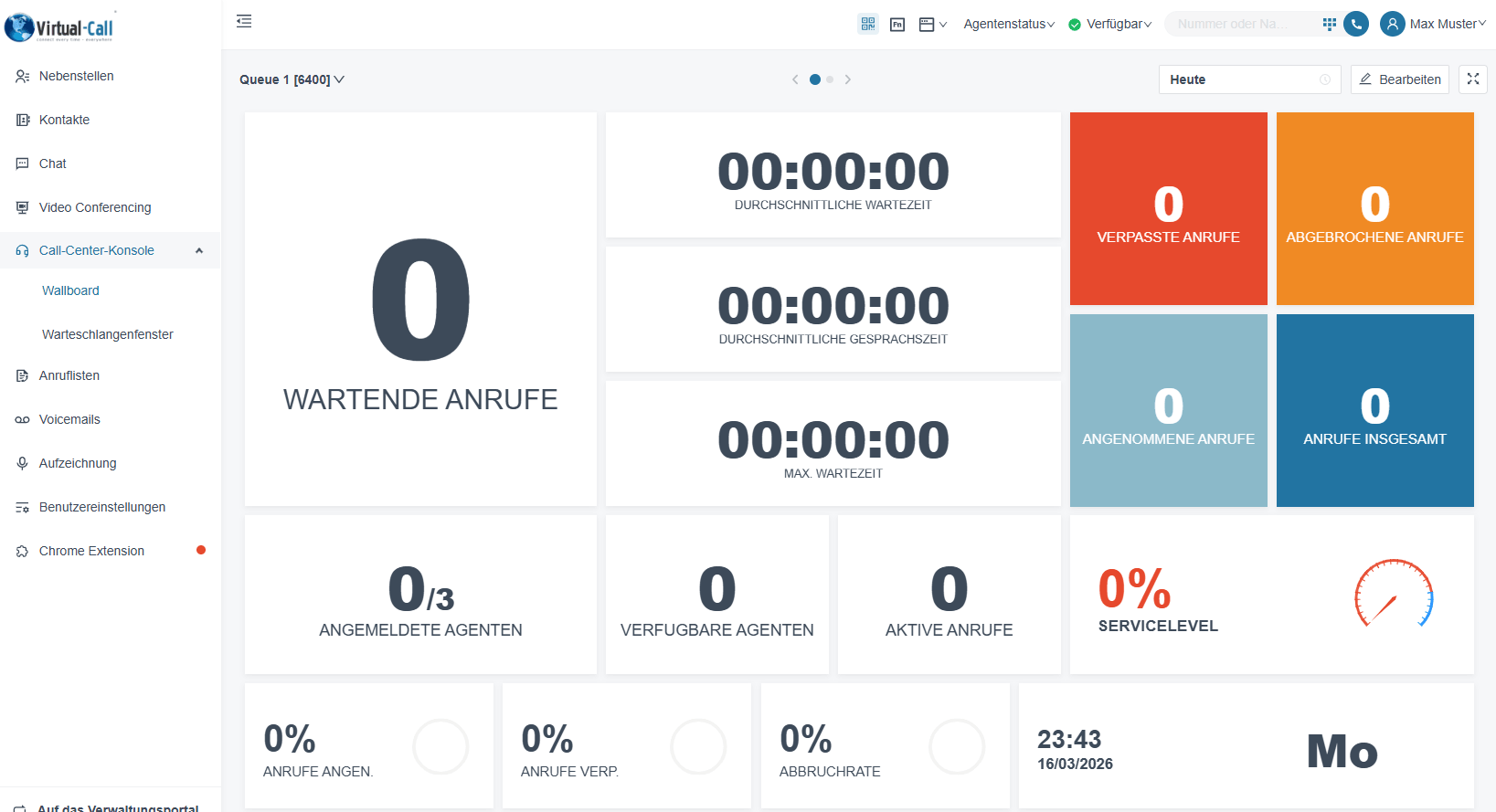Click the Bearbeiten edit button
The width and height of the screenshot is (1496, 812).
tap(1399, 79)
